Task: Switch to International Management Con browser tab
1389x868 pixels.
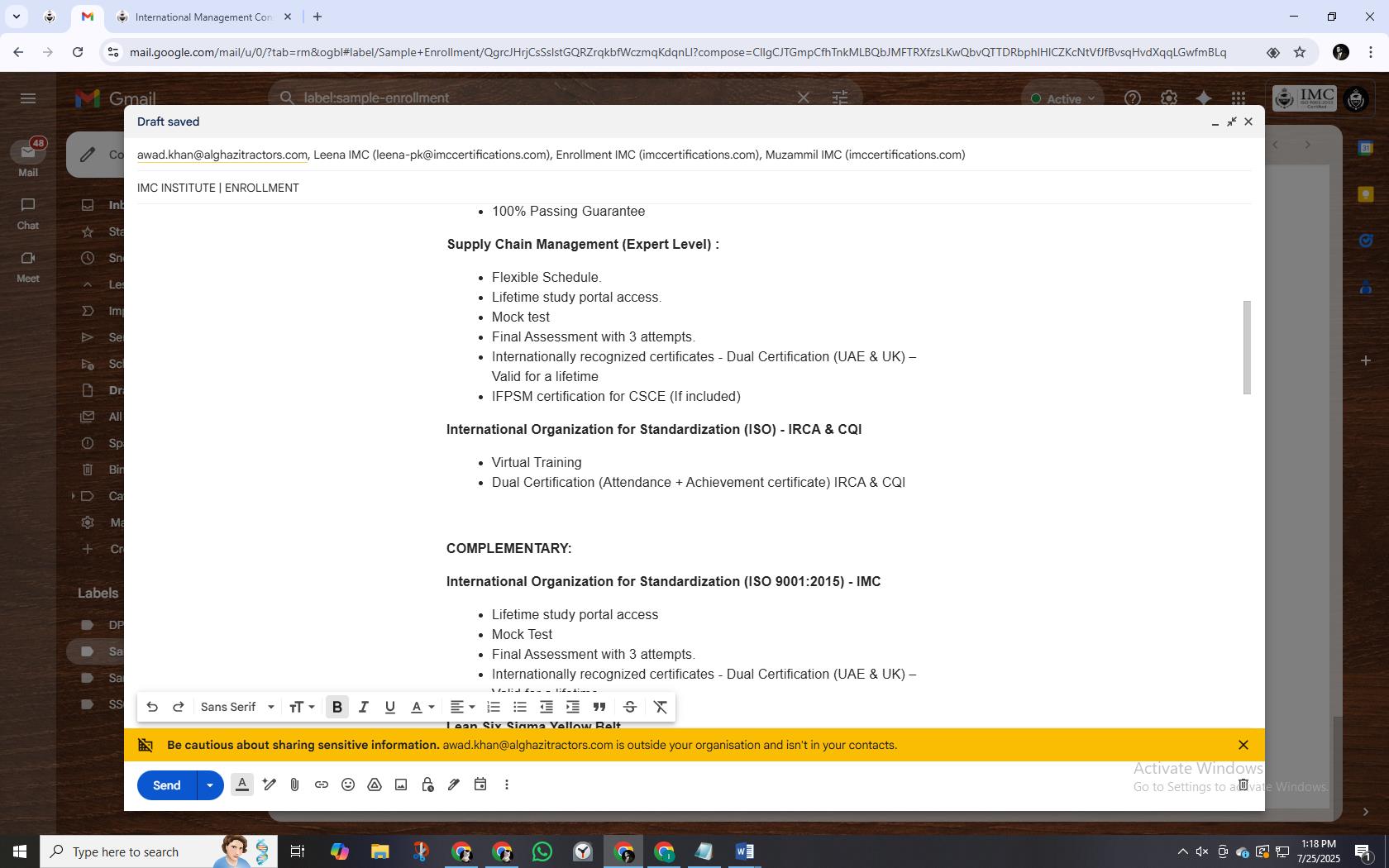Action: 203,17
